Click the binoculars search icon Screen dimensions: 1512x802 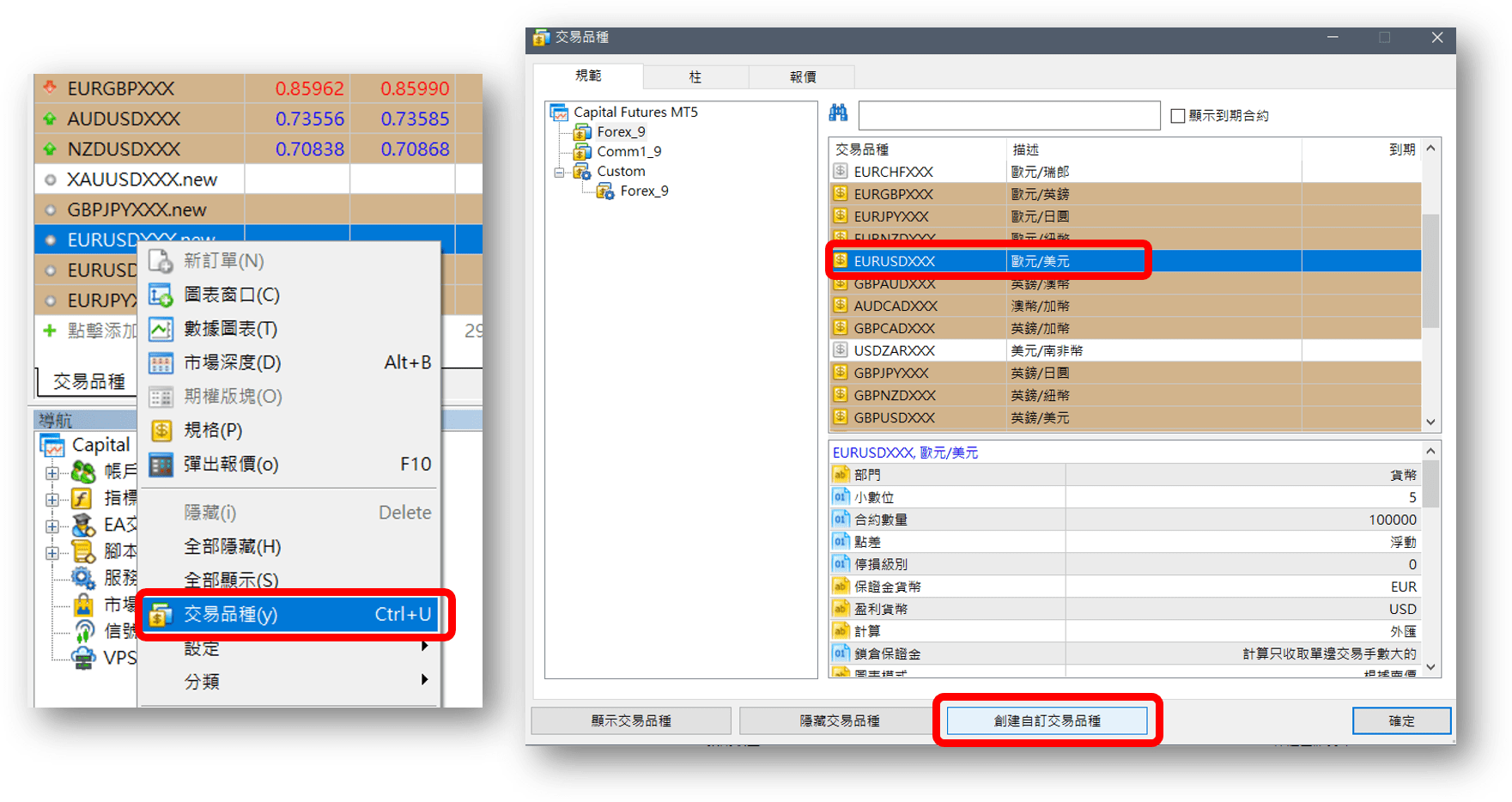pos(838,113)
